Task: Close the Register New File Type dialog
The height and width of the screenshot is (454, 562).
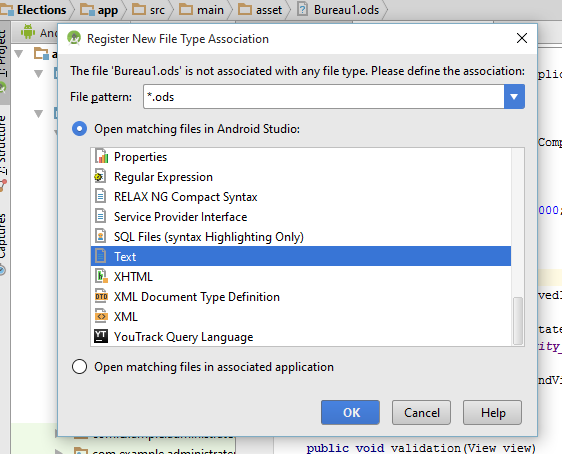Action: click(x=521, y=38)
